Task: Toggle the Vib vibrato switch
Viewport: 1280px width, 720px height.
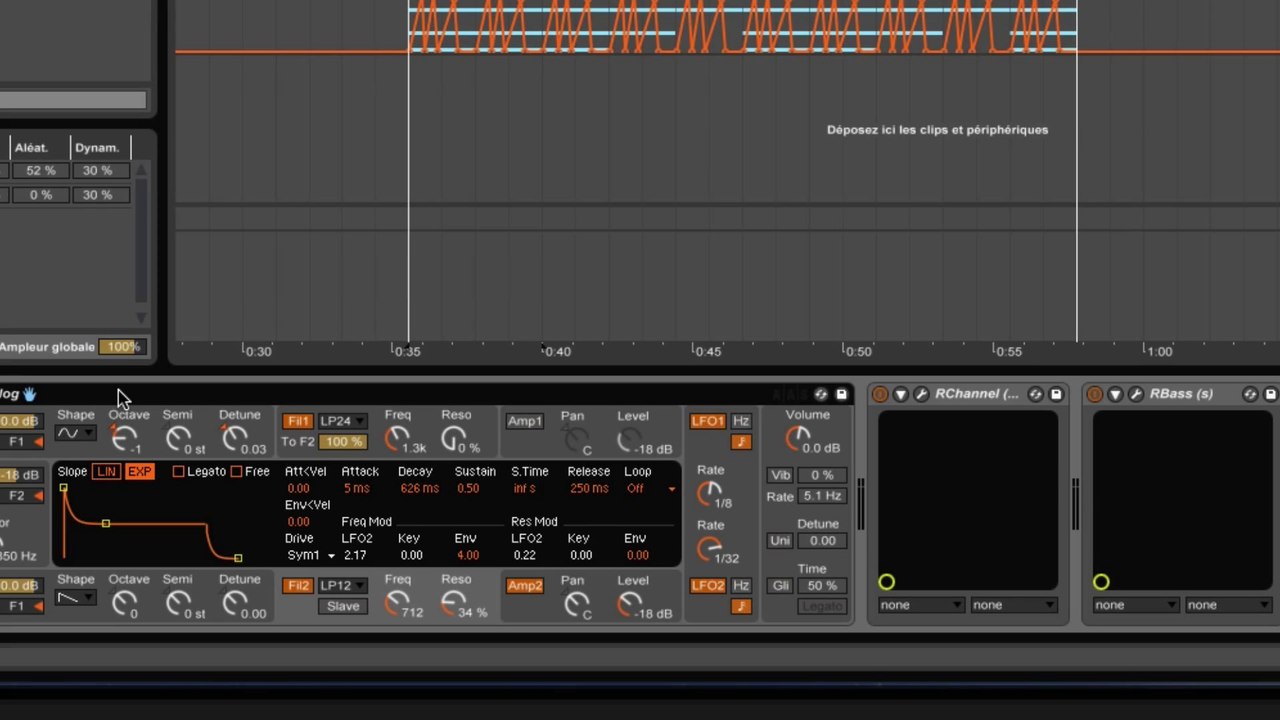Action: click(780, 475)
